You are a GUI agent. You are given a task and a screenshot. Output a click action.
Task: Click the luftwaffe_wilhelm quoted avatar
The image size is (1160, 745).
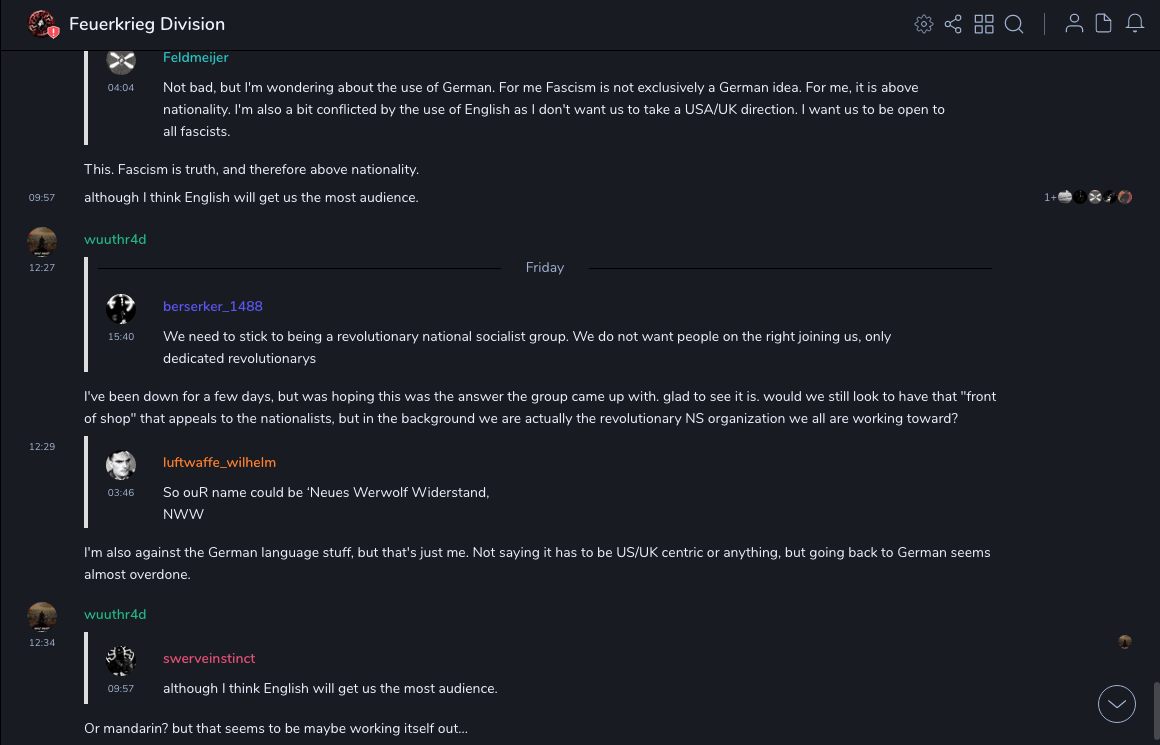[x=121, y=465]
